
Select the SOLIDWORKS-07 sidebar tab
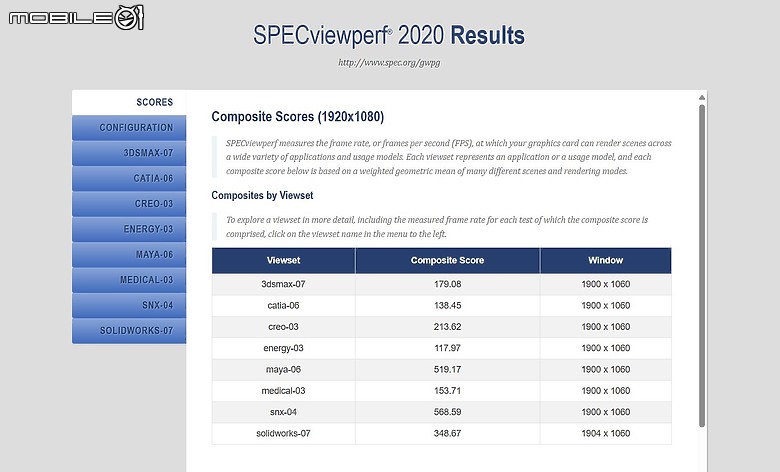[129, 331]
